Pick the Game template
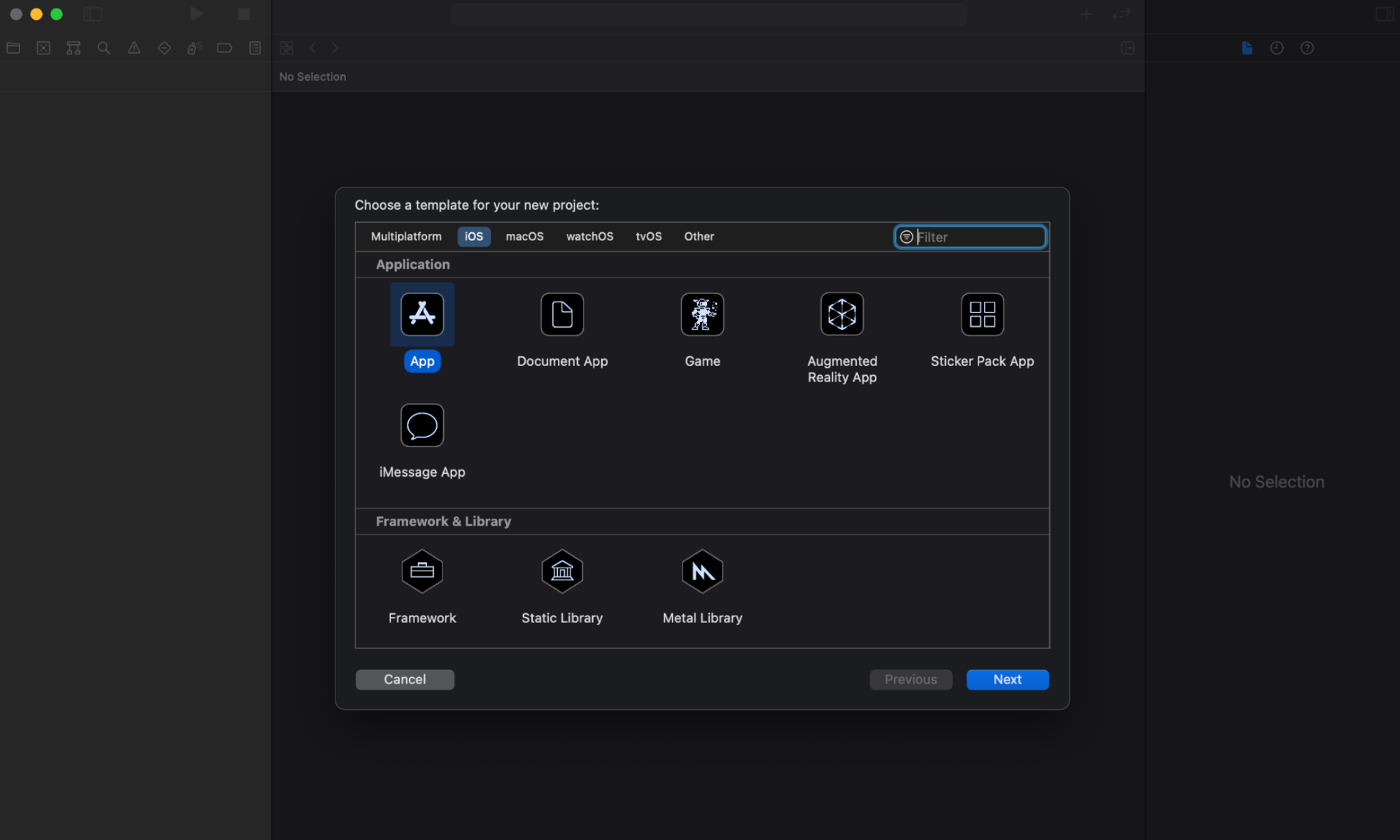The image size is (1400, 840). 702,314
